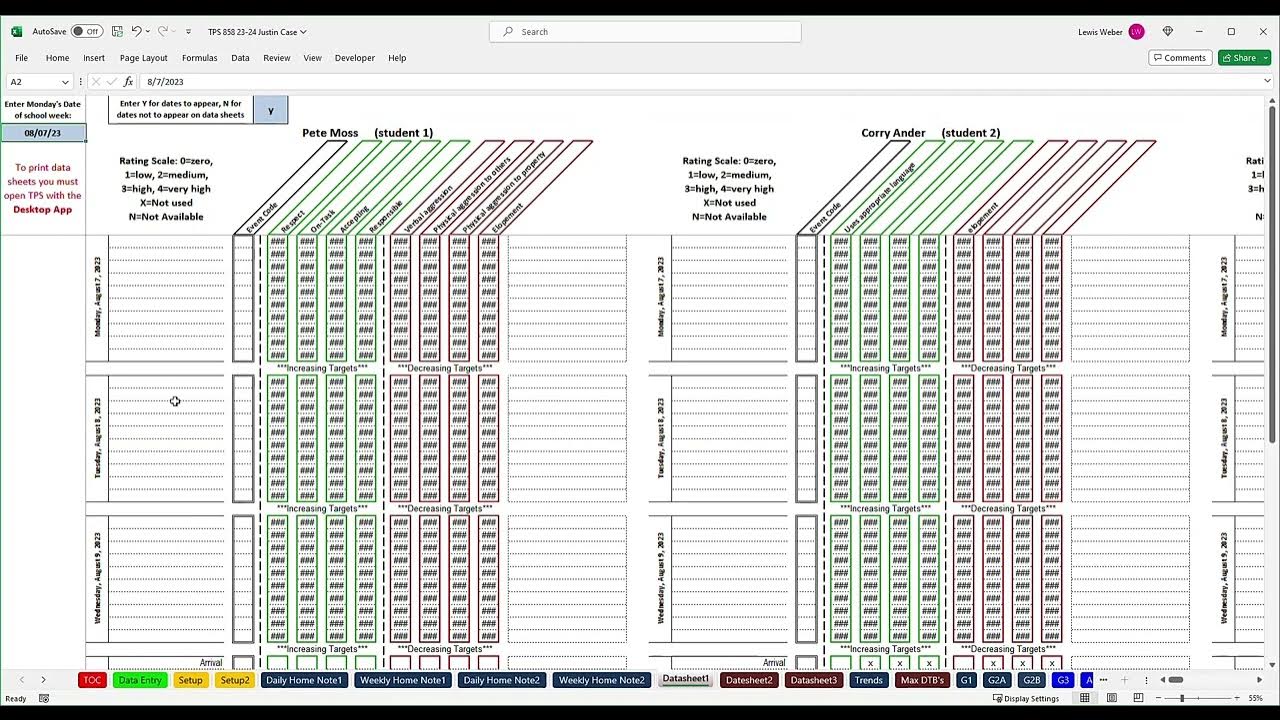Screen dimensions: 1280x720
Task: Switch to the Setup2 sheet
Action: (235, 680)
